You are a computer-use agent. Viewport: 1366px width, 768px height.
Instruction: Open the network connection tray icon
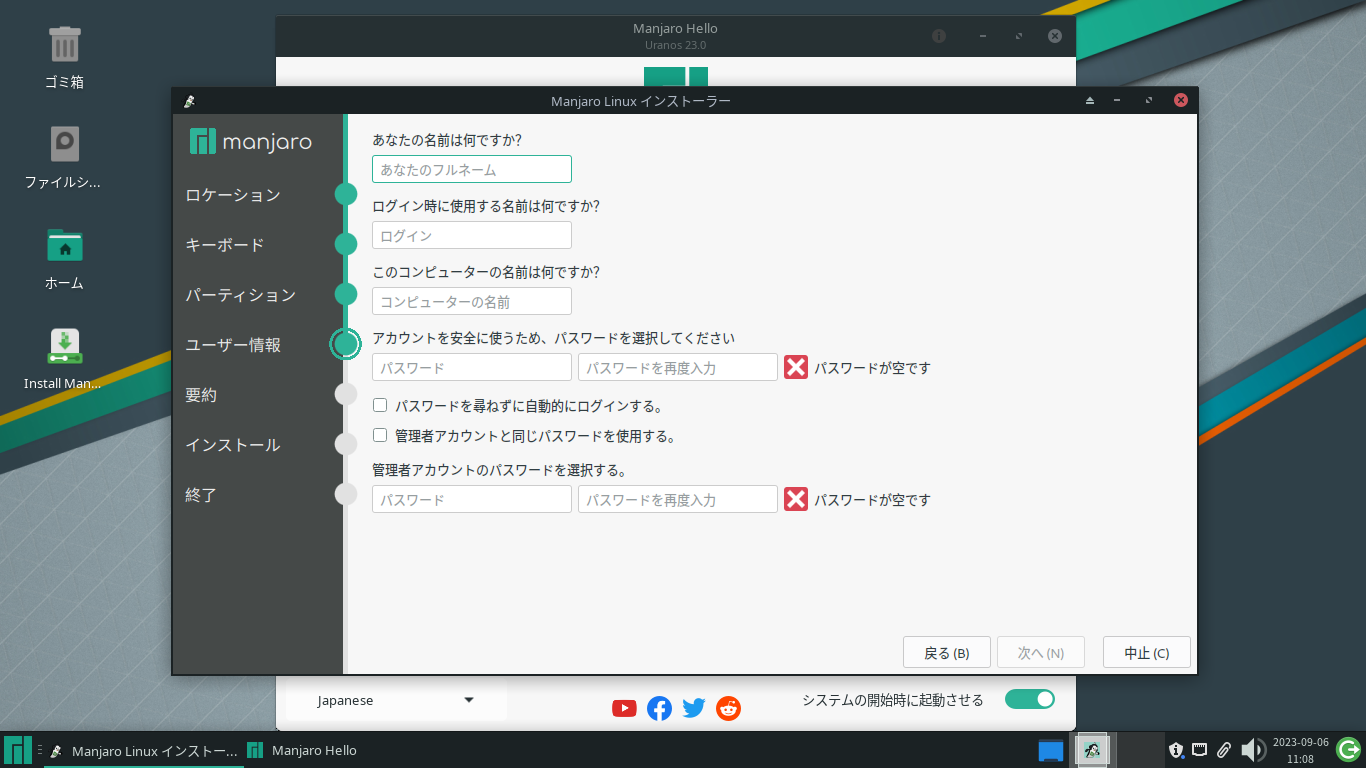pyautogui.click(x=1199, y=749)
